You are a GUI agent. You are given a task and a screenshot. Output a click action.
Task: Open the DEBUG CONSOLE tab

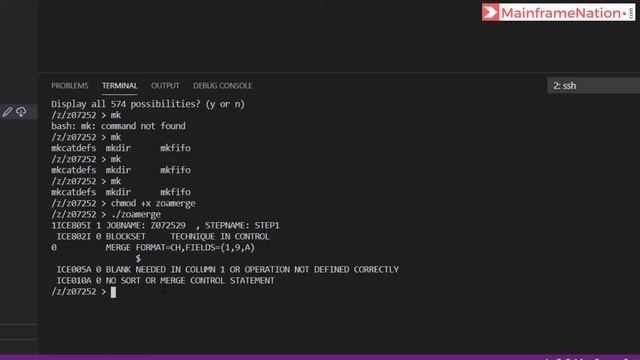click(222, 86)
